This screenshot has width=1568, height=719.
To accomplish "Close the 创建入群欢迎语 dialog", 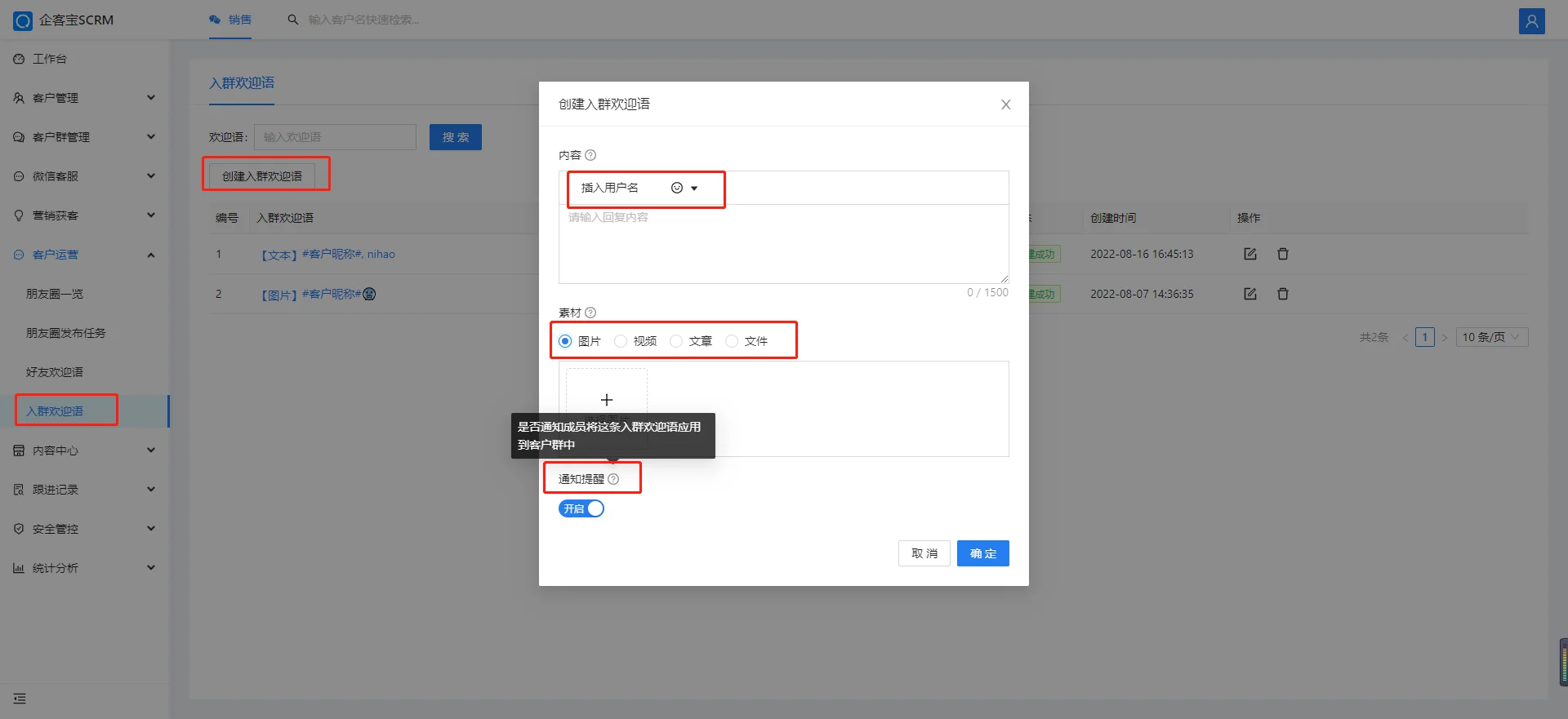I will tap(1006, 104).
